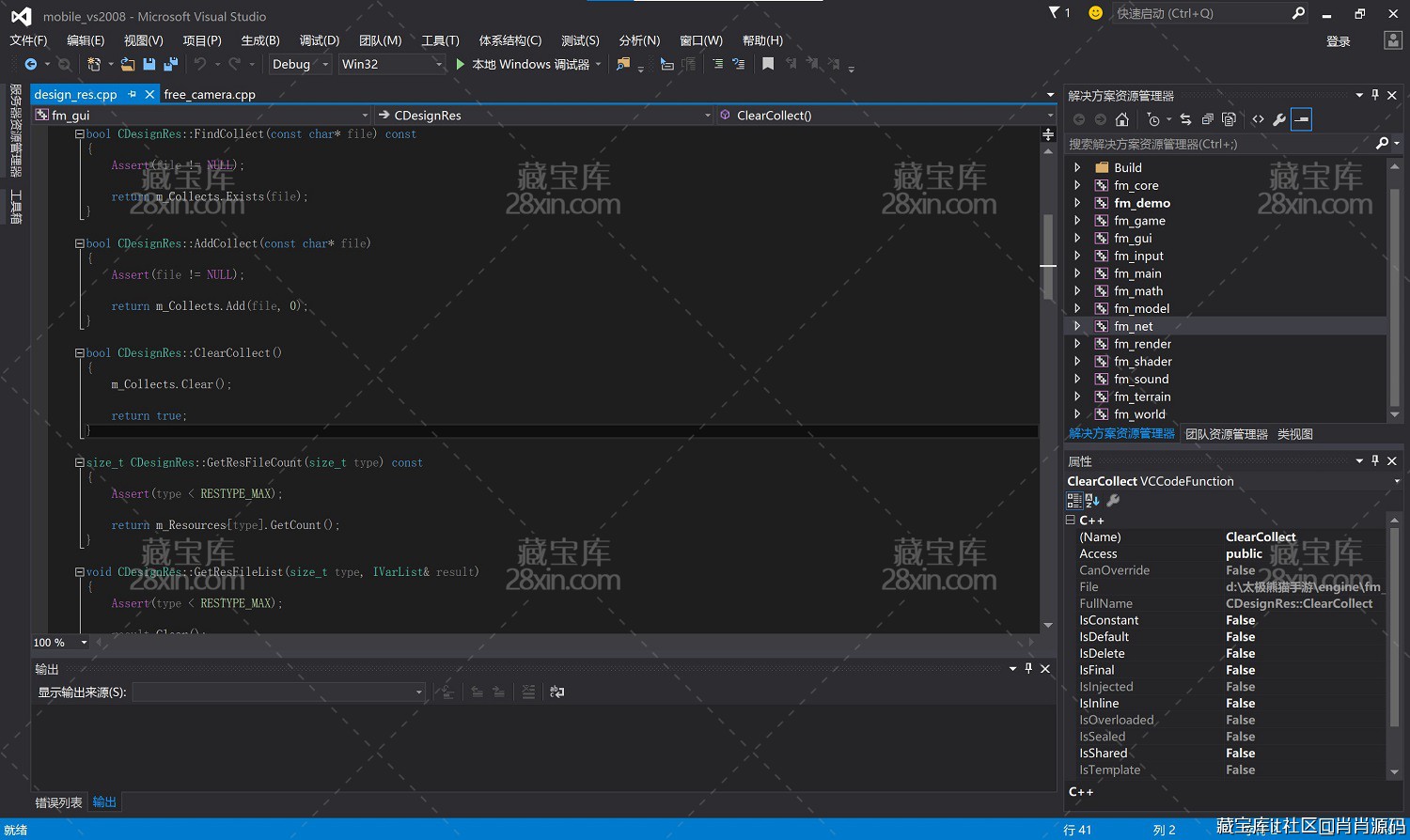
Task: Click the toggle bookmark icon in the toolbar
Action: [768, 64]
